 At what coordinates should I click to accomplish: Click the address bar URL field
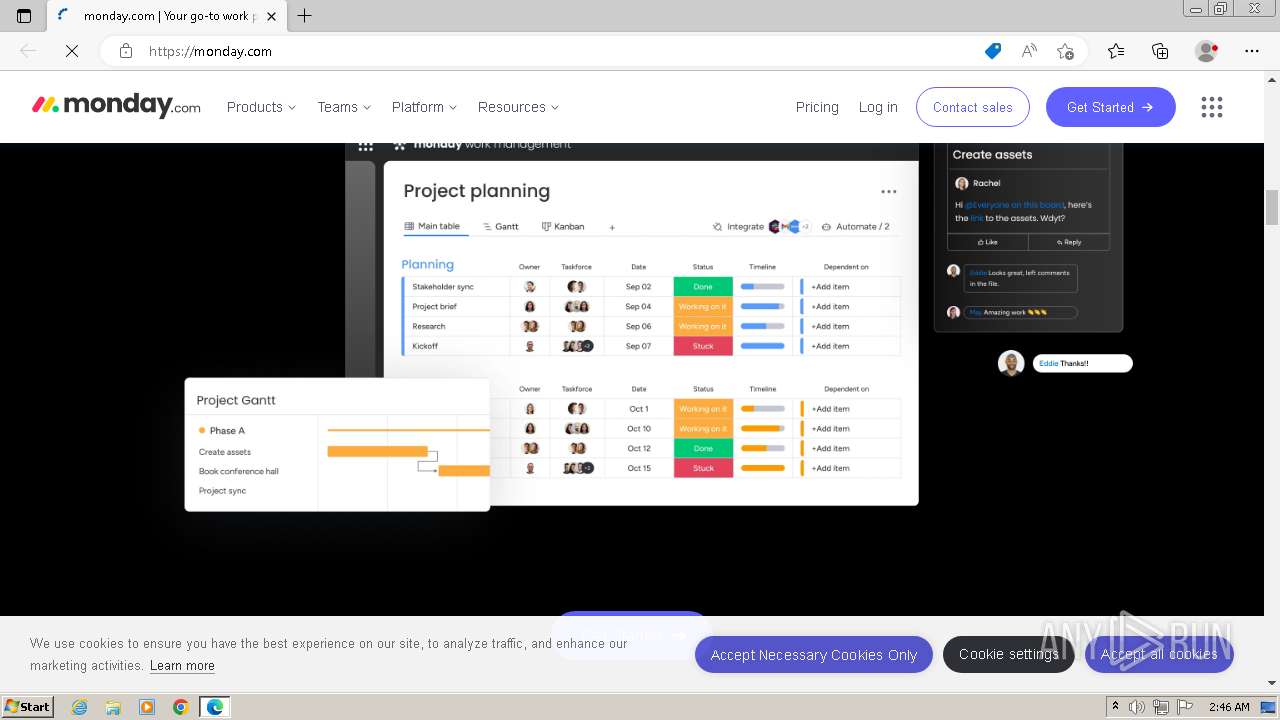tap(560, 51)
